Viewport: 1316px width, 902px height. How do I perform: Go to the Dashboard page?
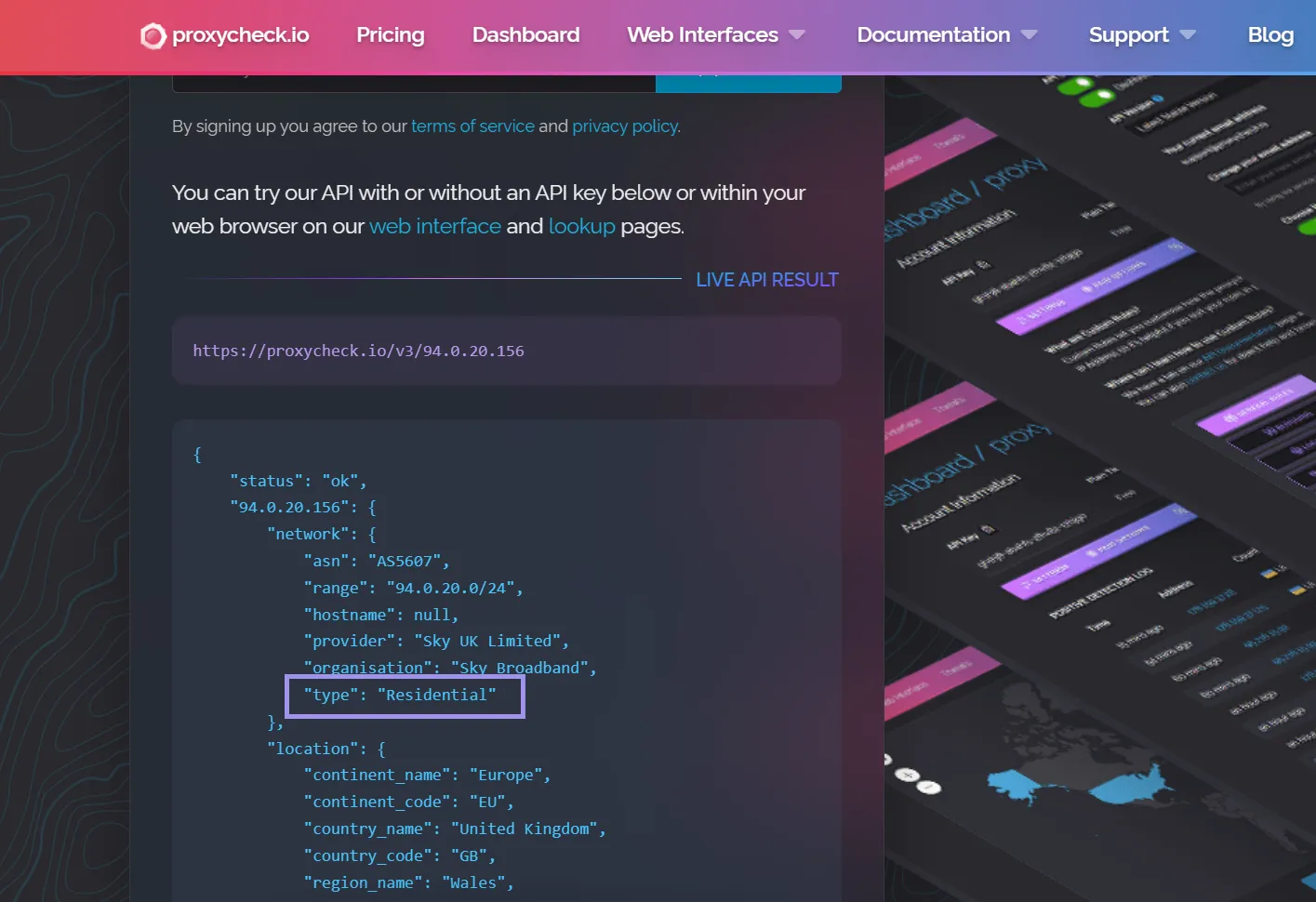pos(525,35)
